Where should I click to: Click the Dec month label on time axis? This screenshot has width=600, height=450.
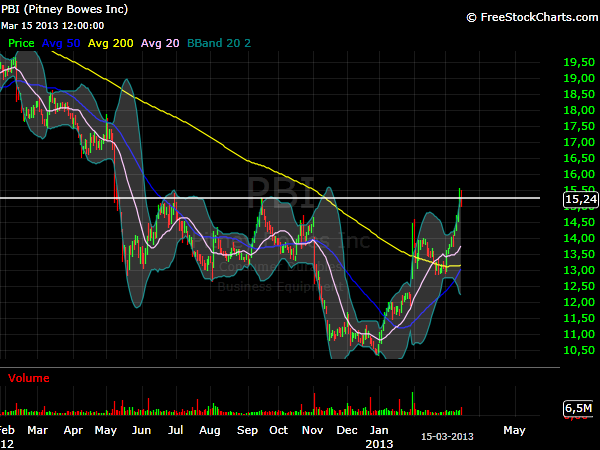(x=347, y=430)
